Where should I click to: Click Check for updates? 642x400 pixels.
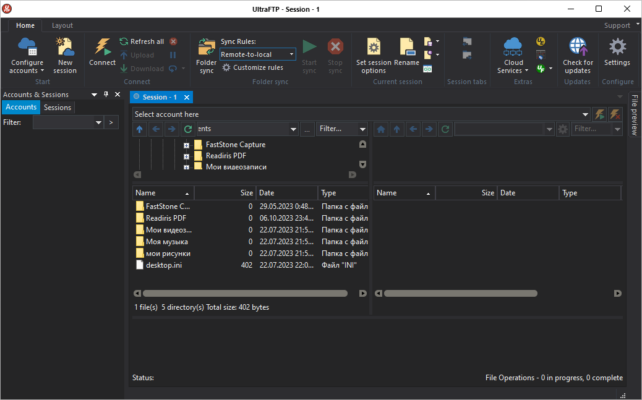[577, 55]
